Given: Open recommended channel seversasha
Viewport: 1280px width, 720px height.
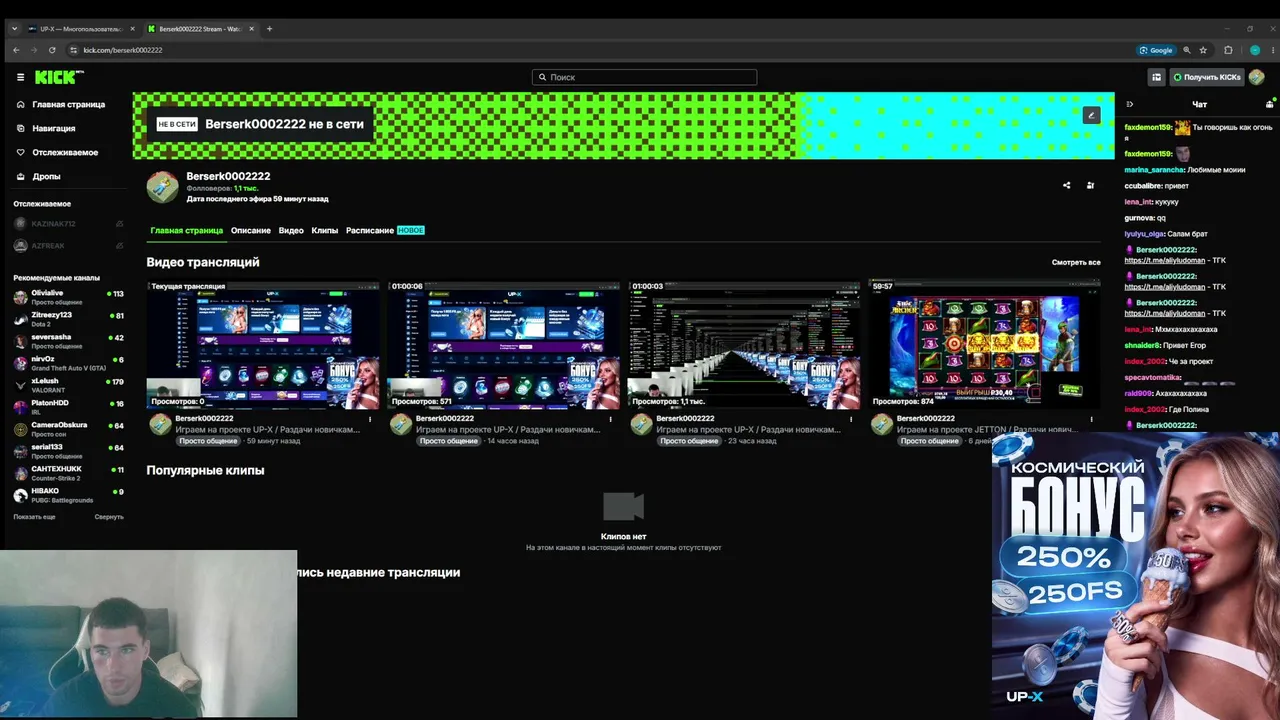Looking at the screenshot, I should 68,341.
